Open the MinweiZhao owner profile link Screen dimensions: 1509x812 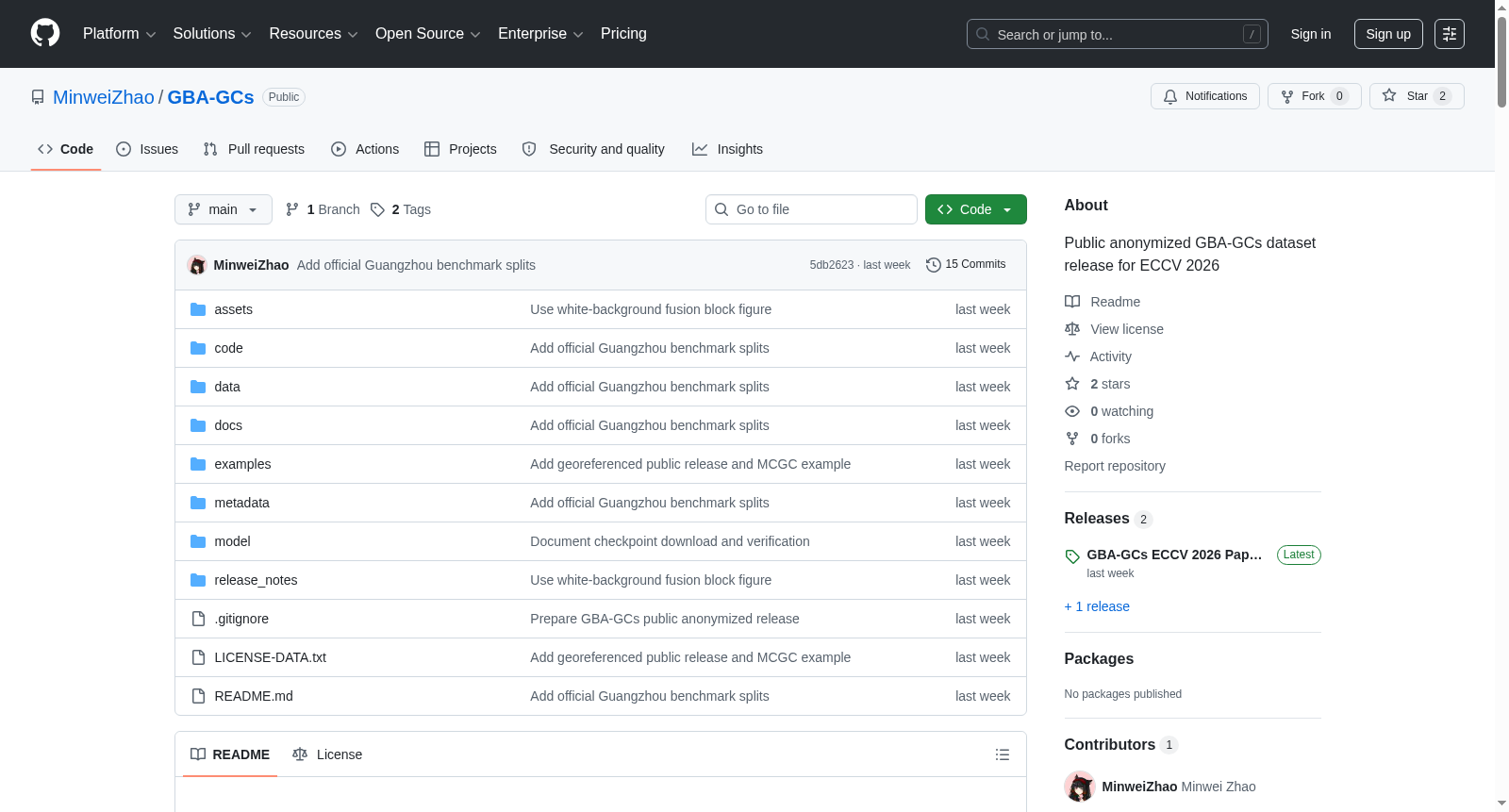tap(104, 97)
